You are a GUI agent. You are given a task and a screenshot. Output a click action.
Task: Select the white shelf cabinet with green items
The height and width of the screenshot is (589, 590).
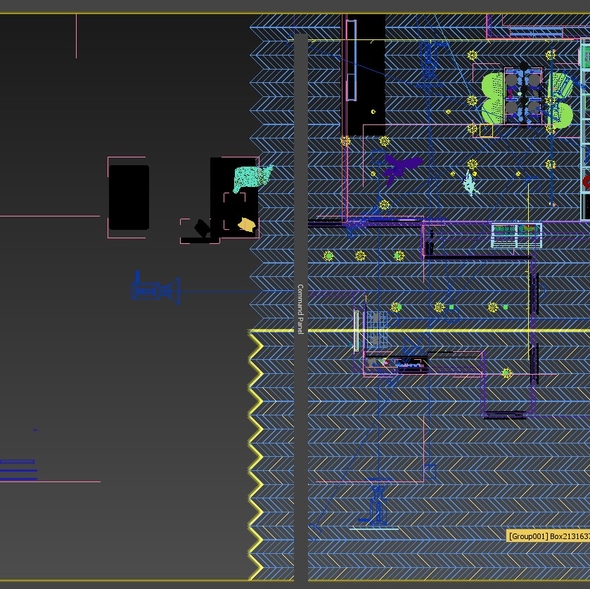(516, 235)
